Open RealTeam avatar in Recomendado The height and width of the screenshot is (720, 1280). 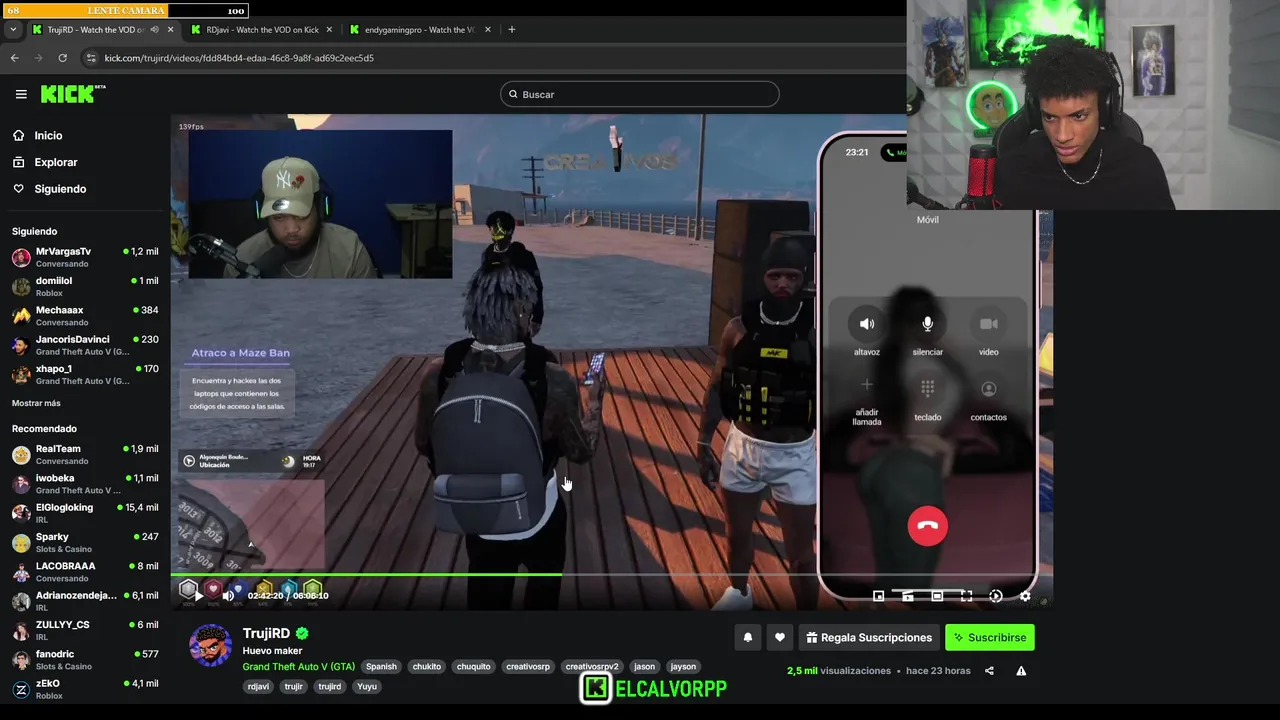[x=21, y=455]
